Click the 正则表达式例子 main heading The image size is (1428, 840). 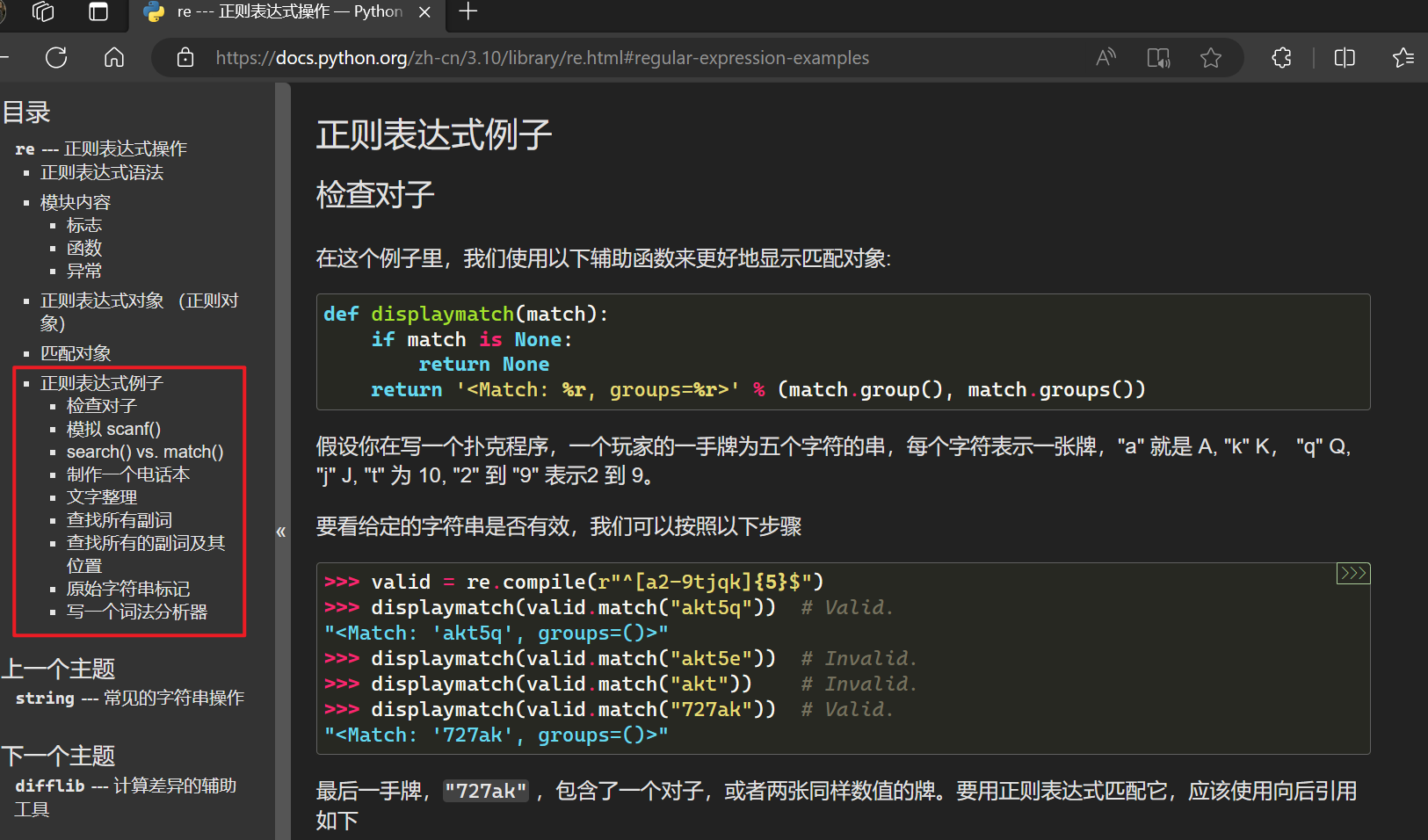coord(434,134)
